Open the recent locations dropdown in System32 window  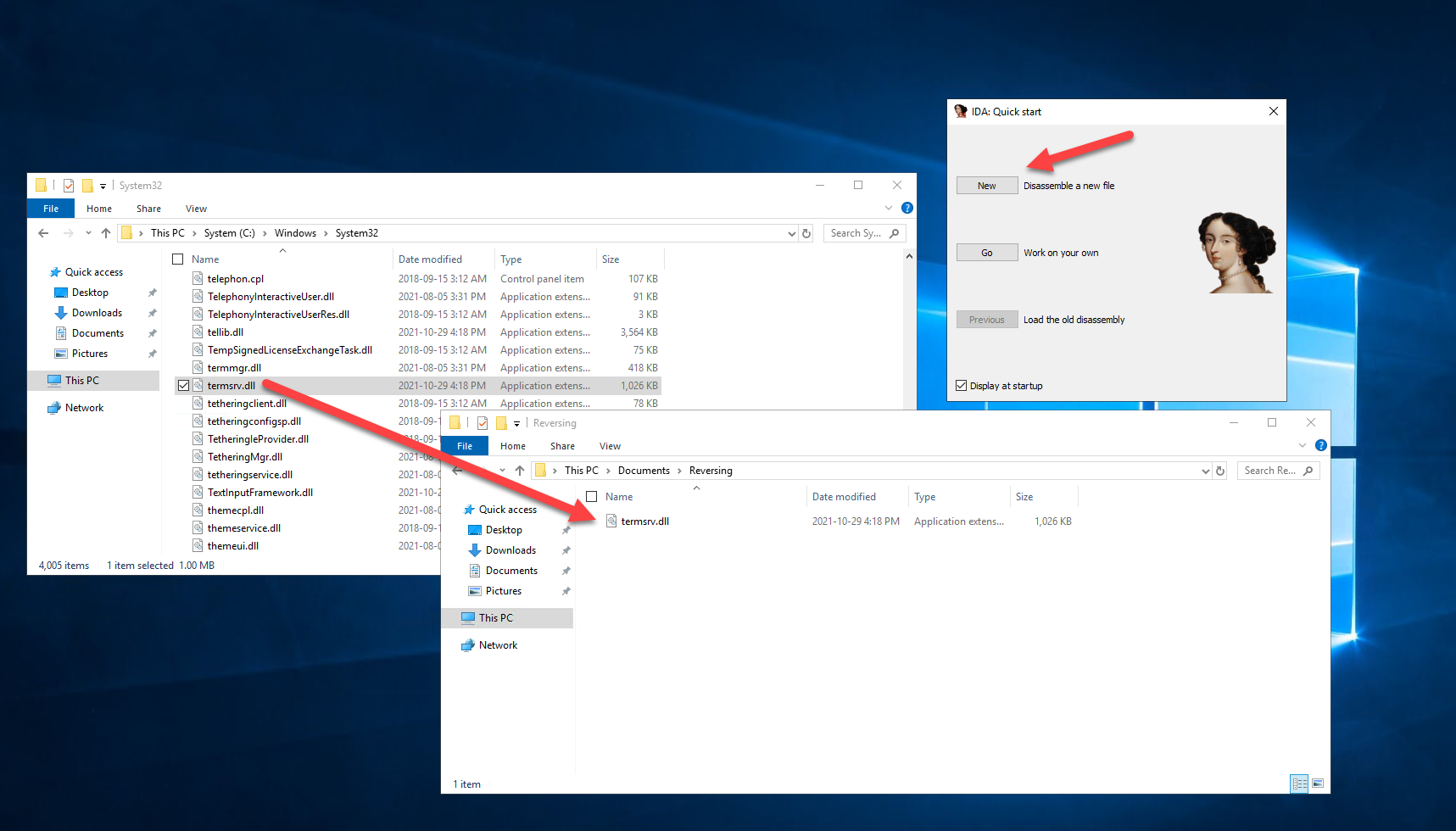(x=88, y=233)
